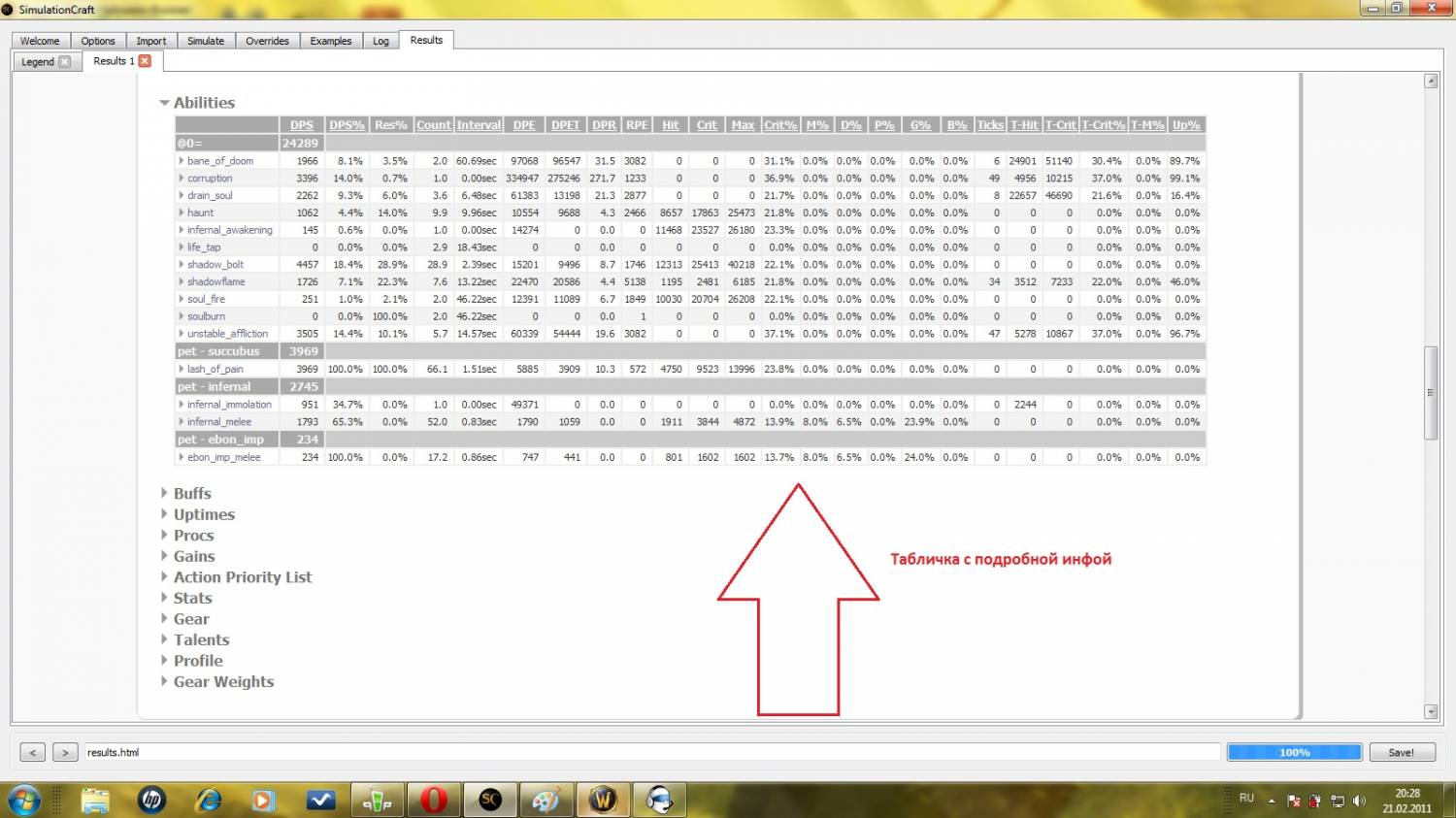Open the Import tab

[151, 41]
